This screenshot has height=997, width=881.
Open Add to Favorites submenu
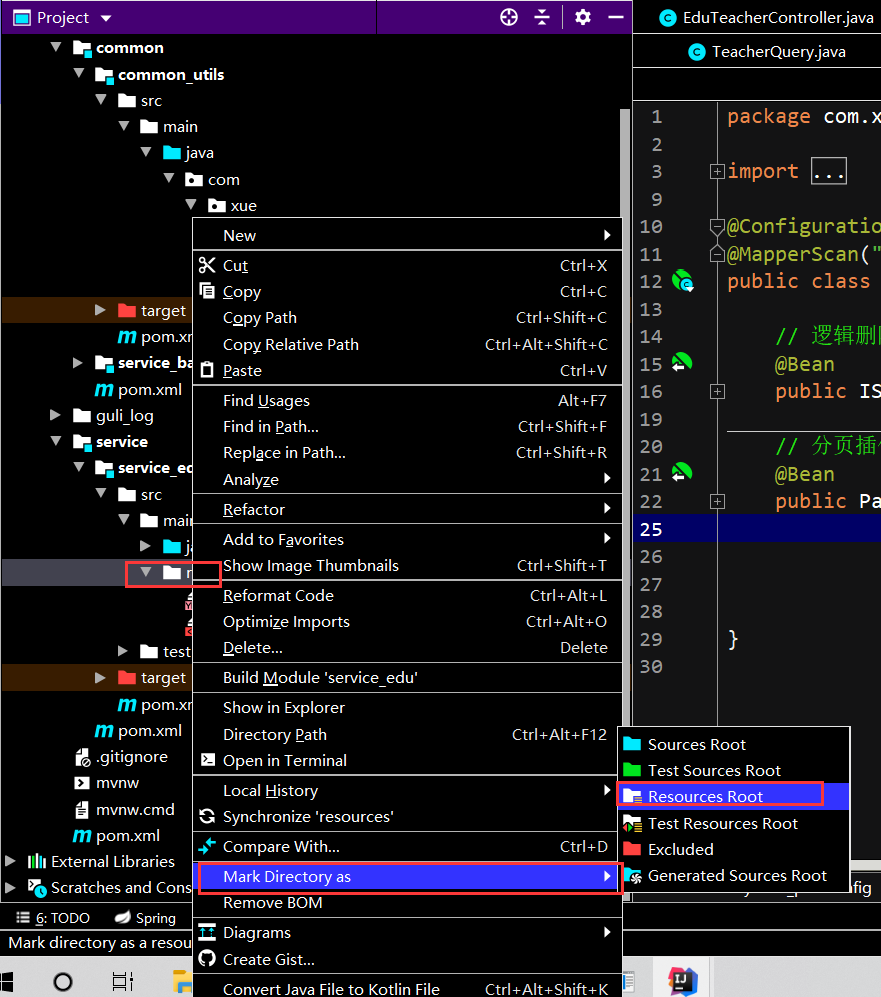tap(407, 539)
